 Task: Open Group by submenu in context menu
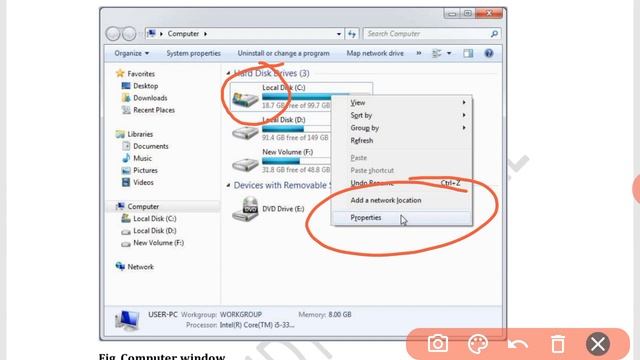[402, 128]
